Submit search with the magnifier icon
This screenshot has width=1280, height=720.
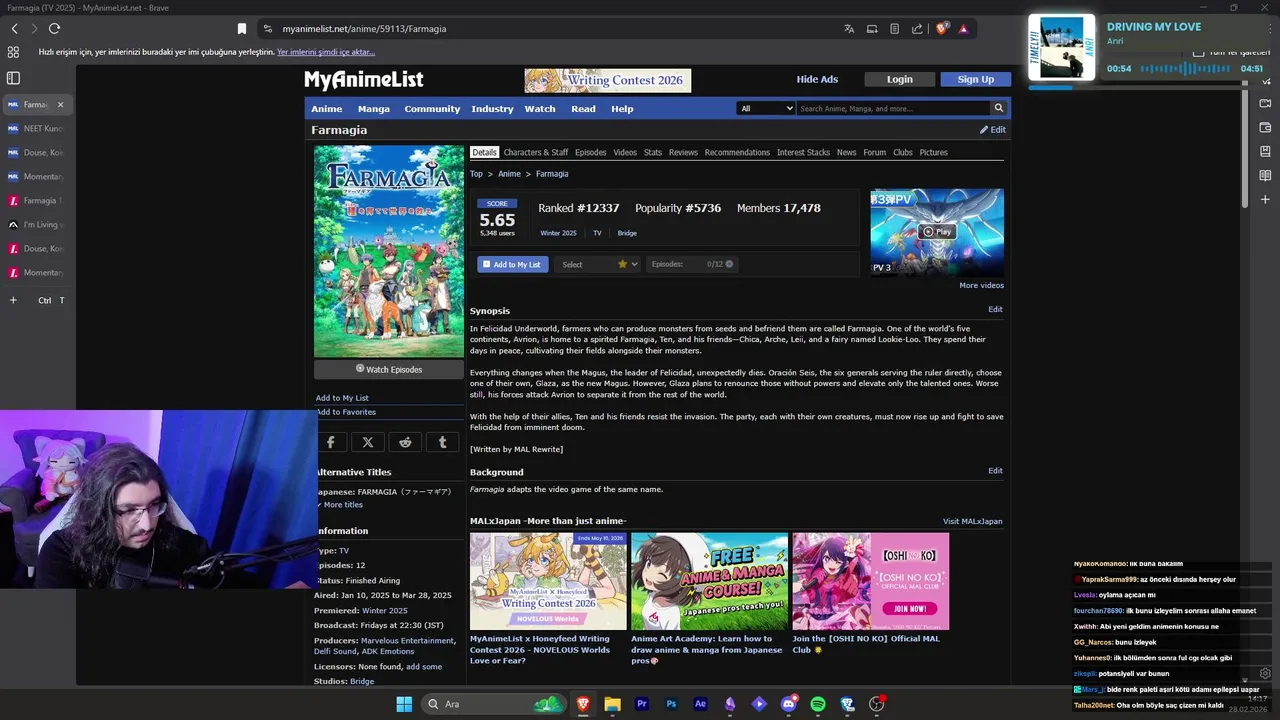pyautogui.click(x=998, y=108)
